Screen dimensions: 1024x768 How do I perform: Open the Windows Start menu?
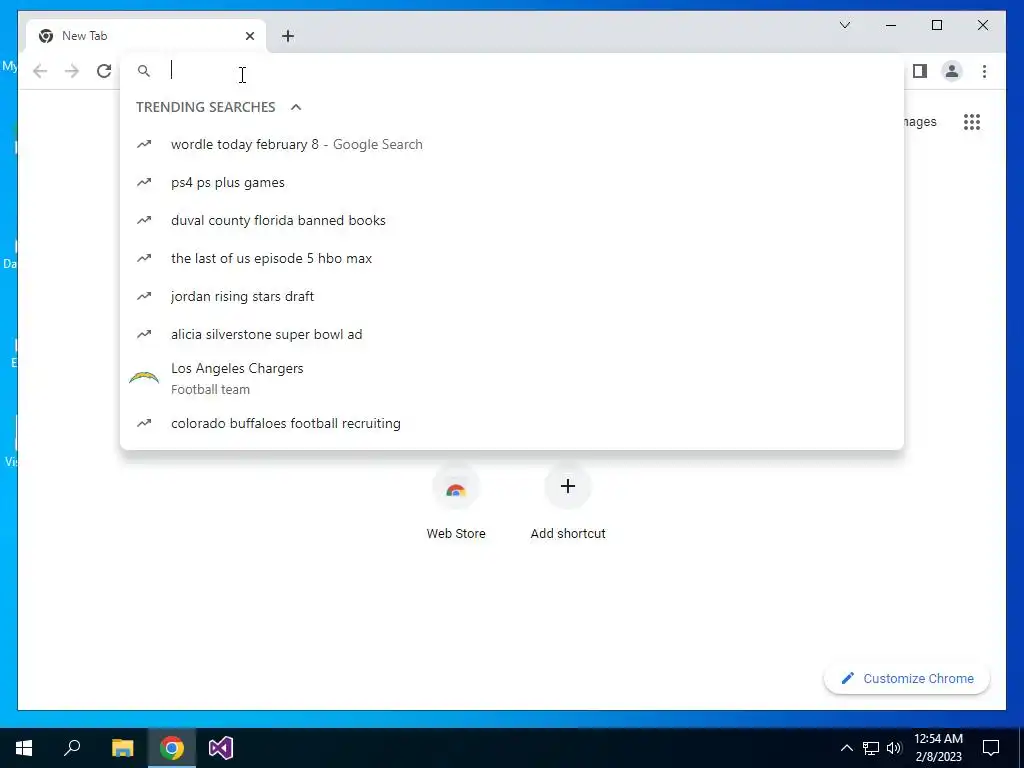point(24,748)
